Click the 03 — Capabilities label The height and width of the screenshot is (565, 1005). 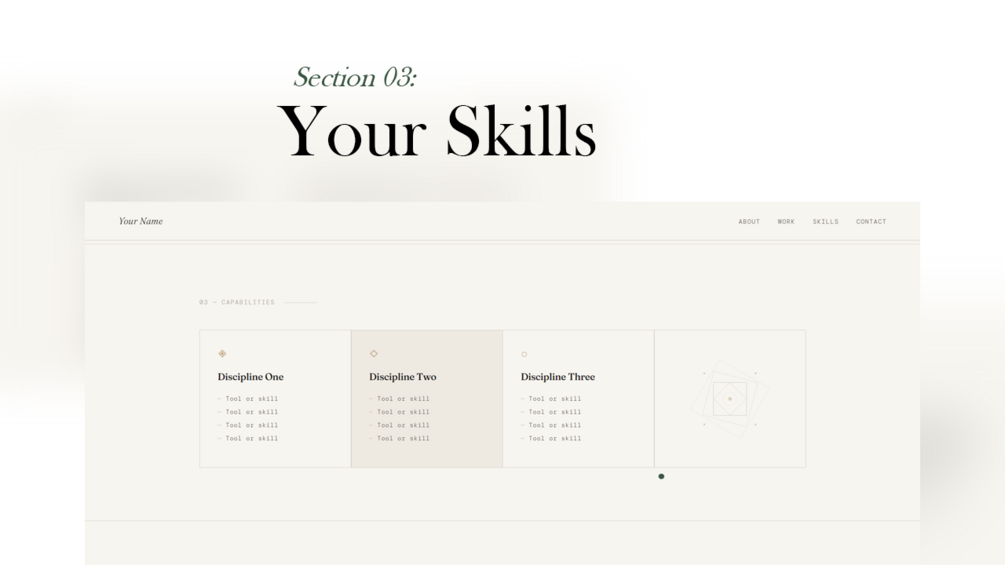tap(237, 302)
